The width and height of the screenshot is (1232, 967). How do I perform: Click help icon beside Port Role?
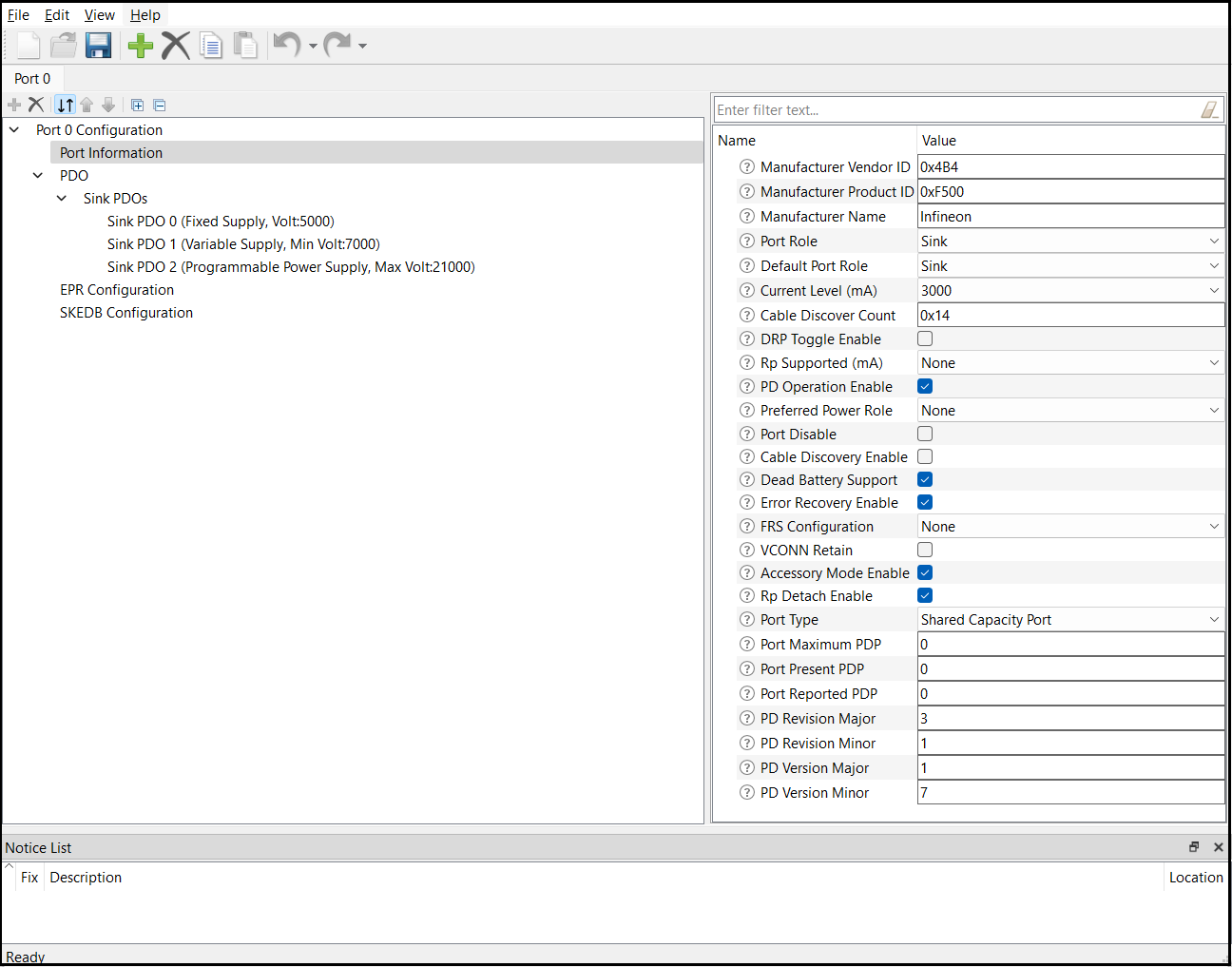[747, 241]
